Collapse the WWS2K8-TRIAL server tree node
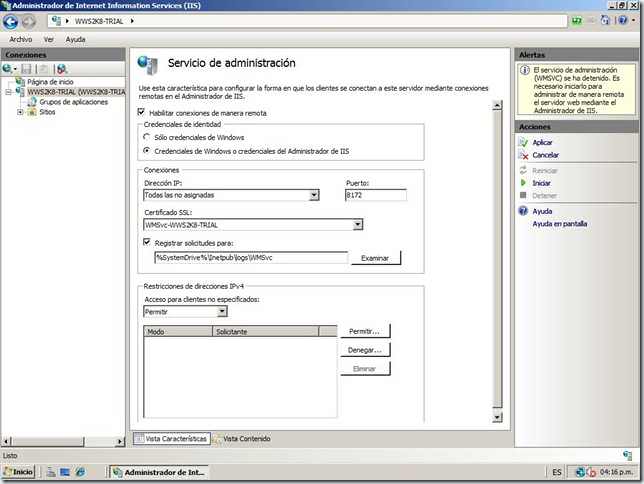The width and height of the screenshot is (644, 484). coord(9,92)
